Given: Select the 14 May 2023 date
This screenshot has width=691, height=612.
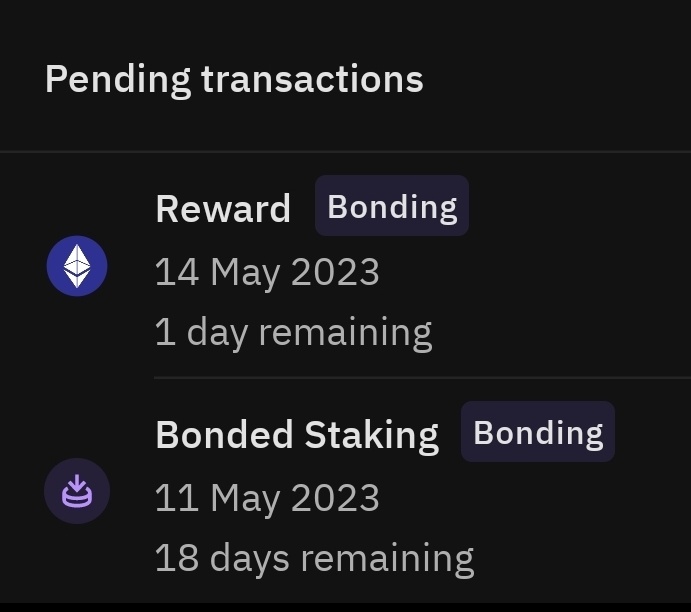Looking at the screenshot, I should (x=267, y=272).
